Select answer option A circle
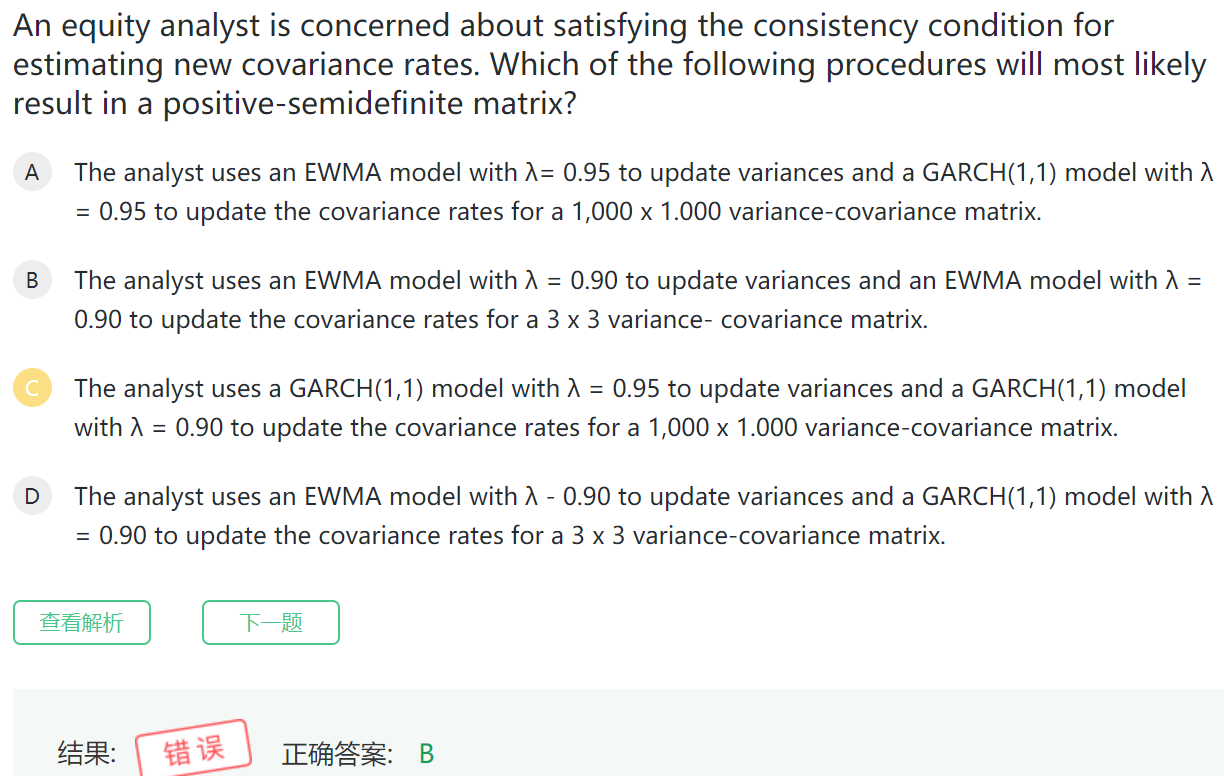This screenshot has height=776, width=1224. [x=32, y=173]
